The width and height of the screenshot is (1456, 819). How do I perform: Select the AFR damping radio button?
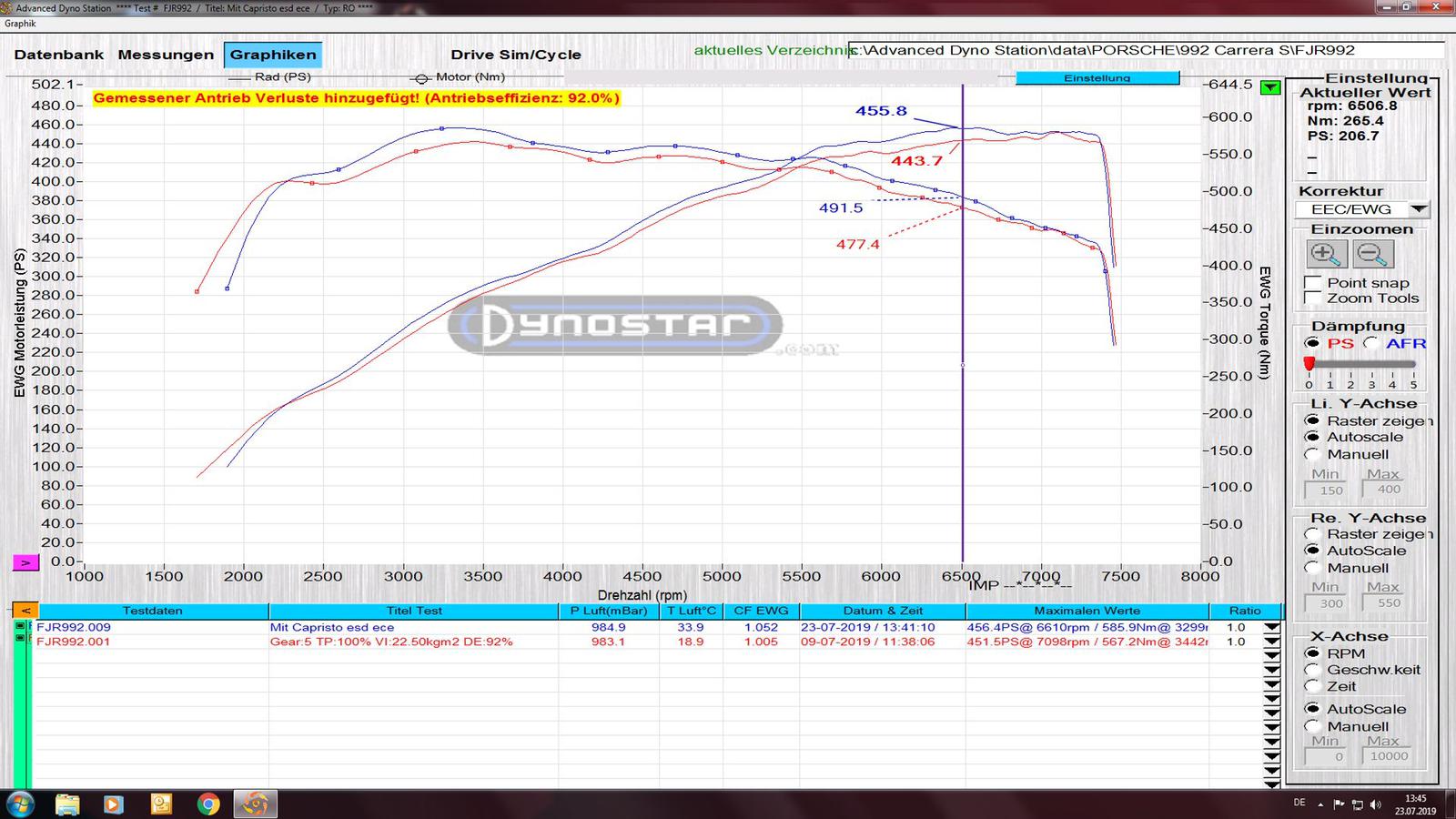point(1370,343)
